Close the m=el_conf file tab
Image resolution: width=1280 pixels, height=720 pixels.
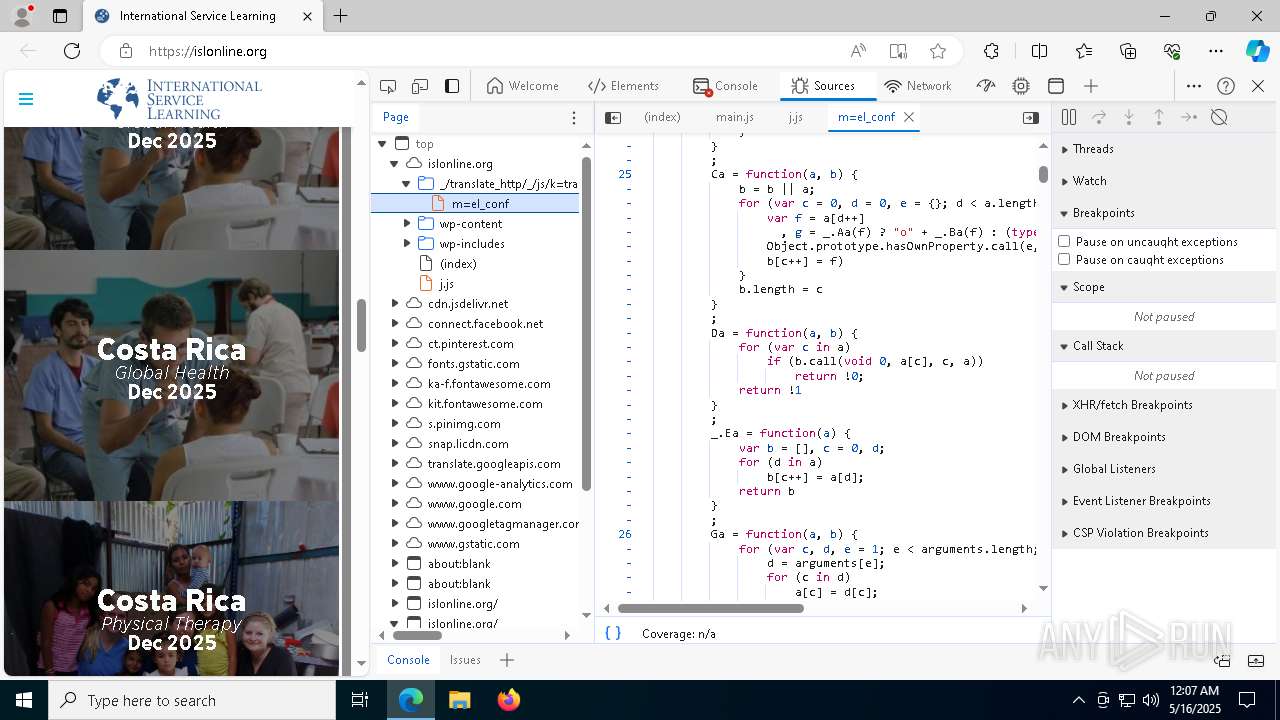[x=909, y=117]
